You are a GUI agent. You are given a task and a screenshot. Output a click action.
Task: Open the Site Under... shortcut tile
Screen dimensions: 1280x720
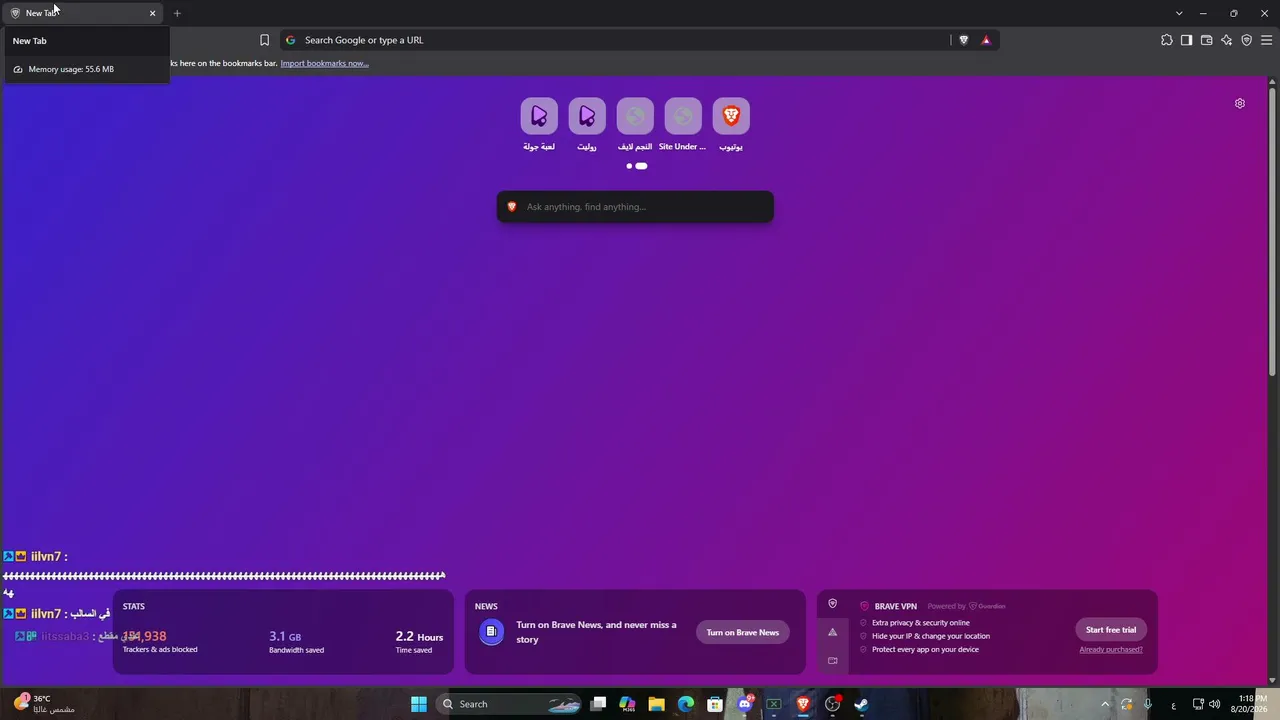(x=683, y=116)
